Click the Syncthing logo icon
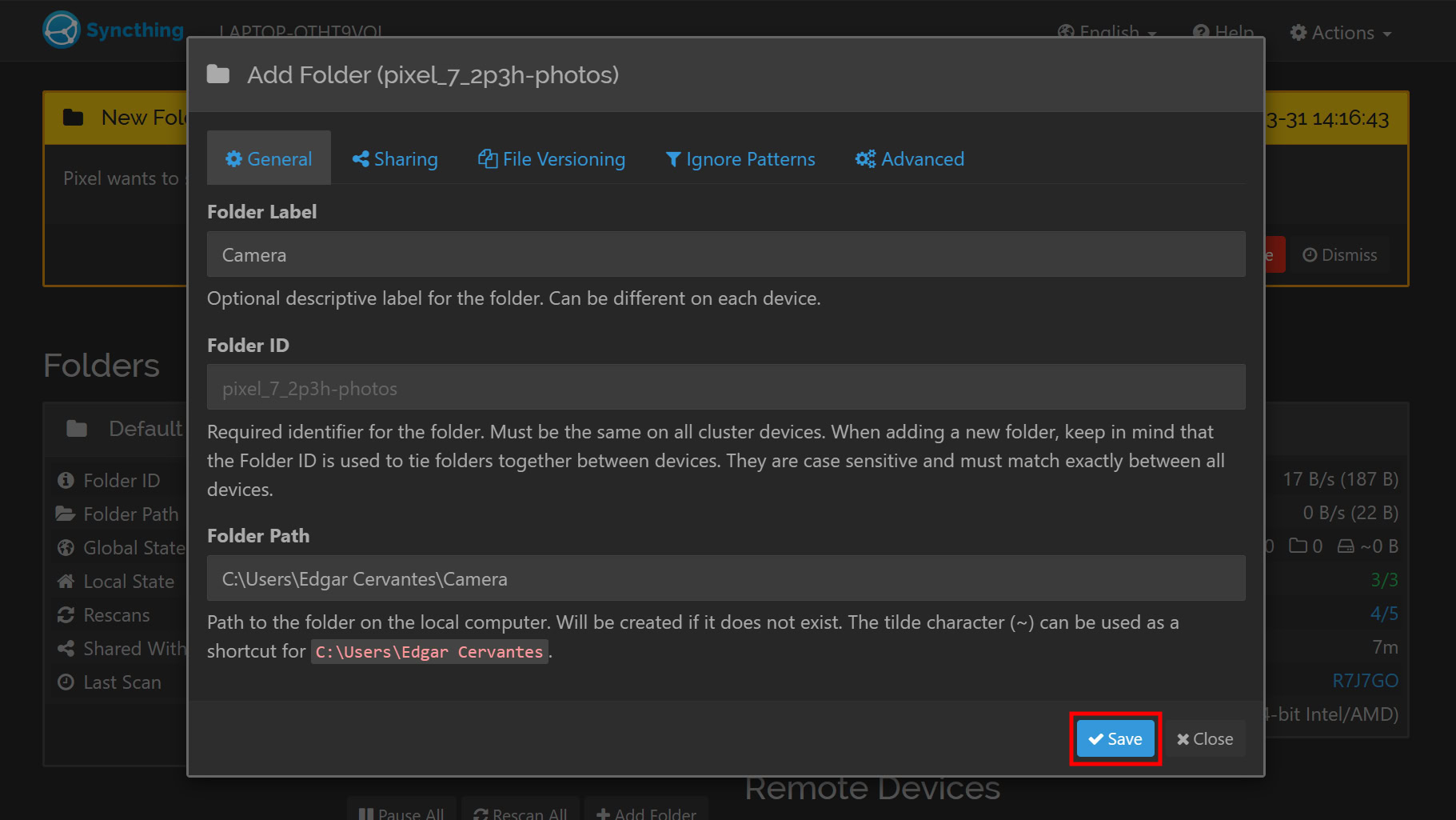 (x=62, y=30)
